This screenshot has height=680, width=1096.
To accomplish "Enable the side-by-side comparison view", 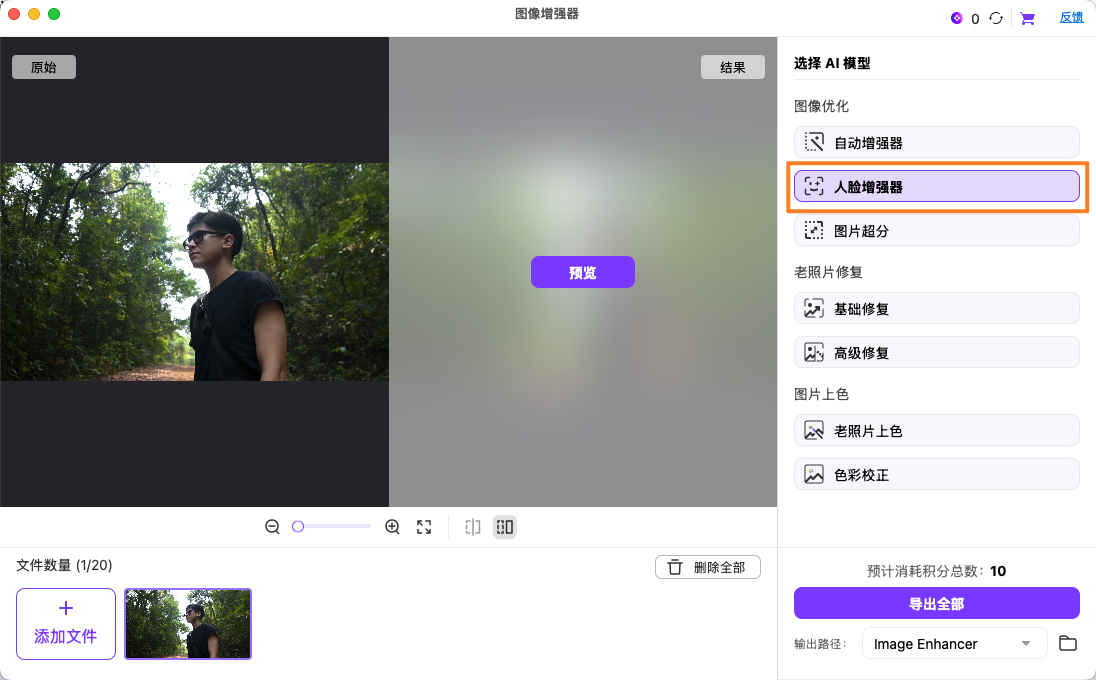I will coord(504,526).
